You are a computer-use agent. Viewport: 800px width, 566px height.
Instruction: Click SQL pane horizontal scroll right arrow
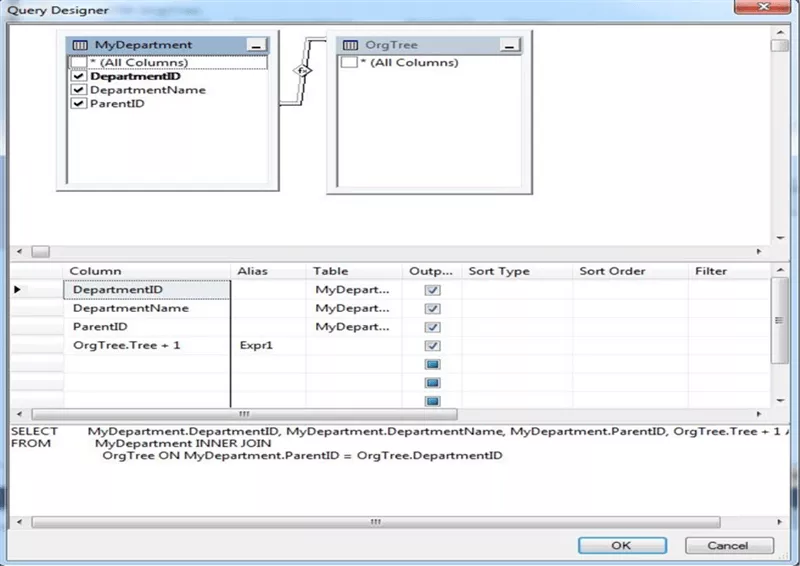(x=780, y=522)
